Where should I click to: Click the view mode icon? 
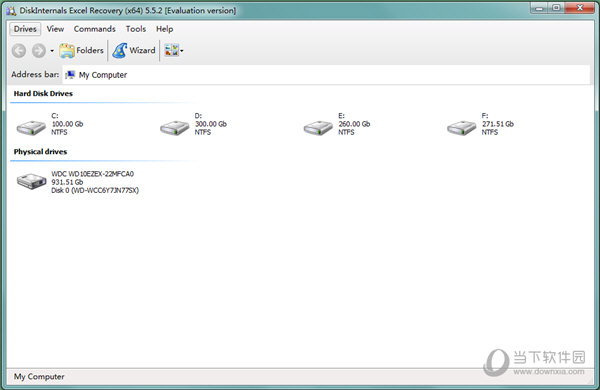tap(171, 50)
